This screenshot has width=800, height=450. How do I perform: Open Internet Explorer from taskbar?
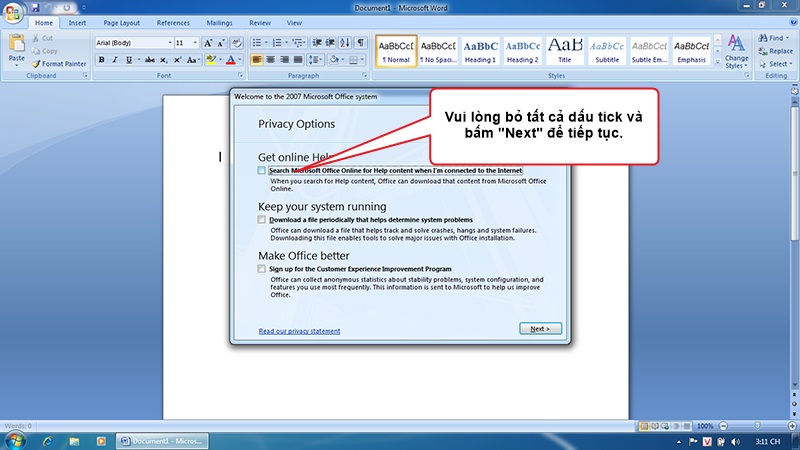(47, 441)
